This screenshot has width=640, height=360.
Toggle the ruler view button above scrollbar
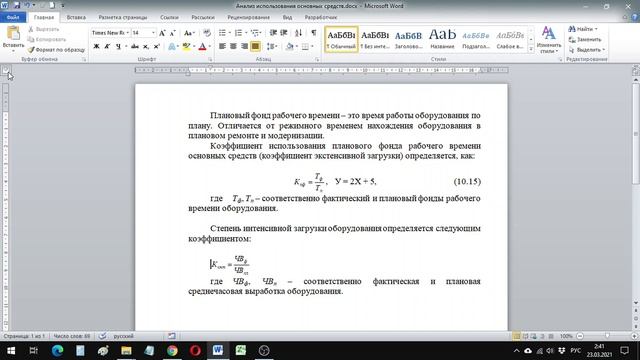[x=636, y=70]
